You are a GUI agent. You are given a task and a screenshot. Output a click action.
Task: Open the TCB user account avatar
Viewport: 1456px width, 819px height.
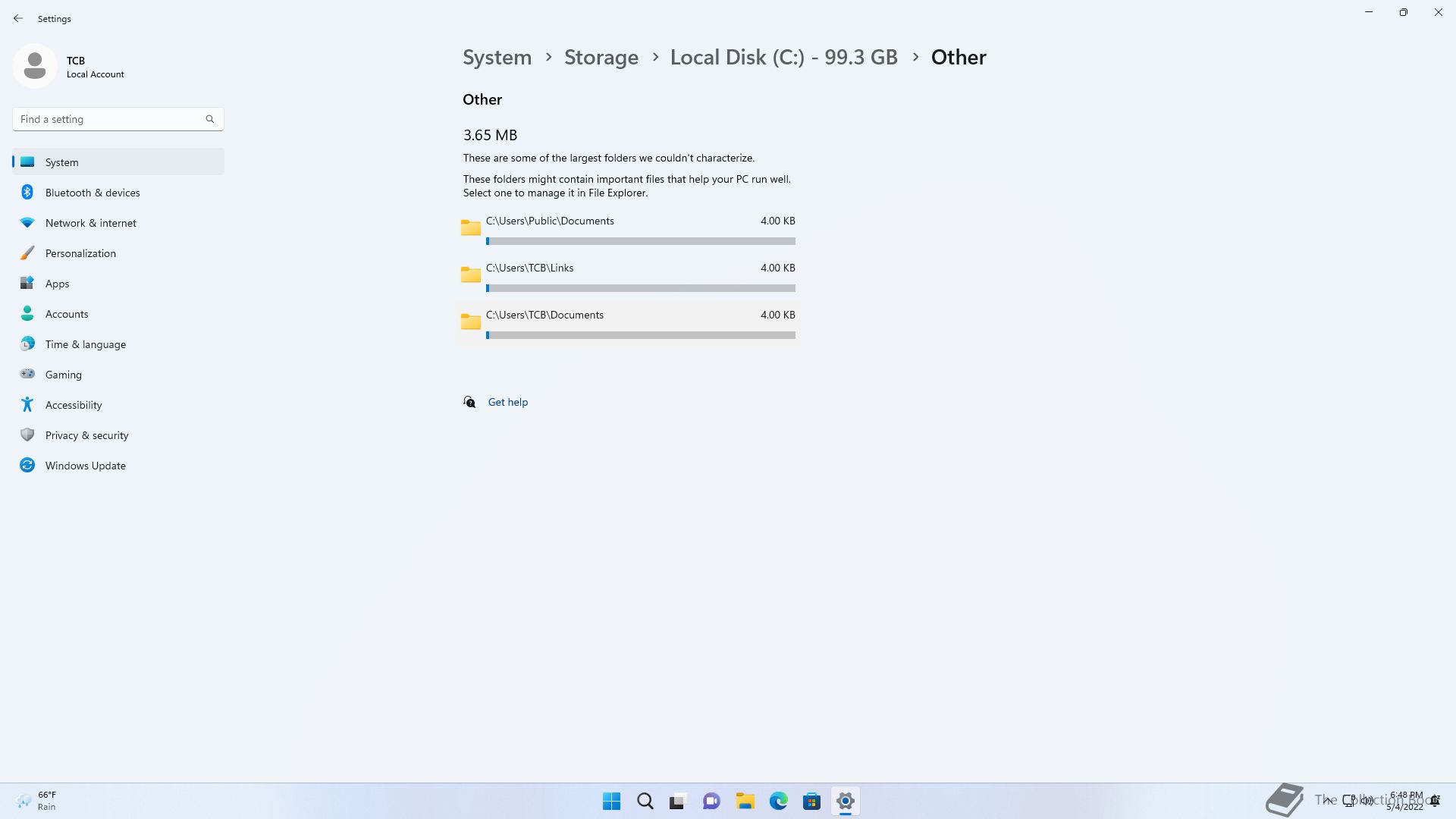click(x=35, y=66)
